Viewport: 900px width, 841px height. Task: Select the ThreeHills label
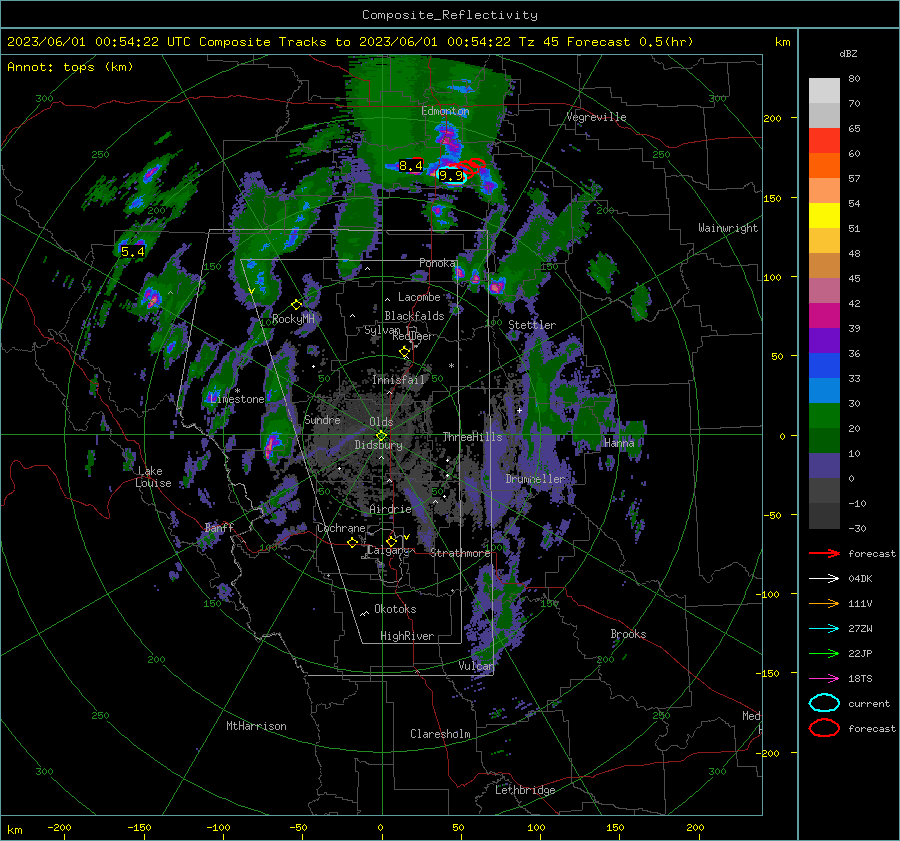click(472, 437)
